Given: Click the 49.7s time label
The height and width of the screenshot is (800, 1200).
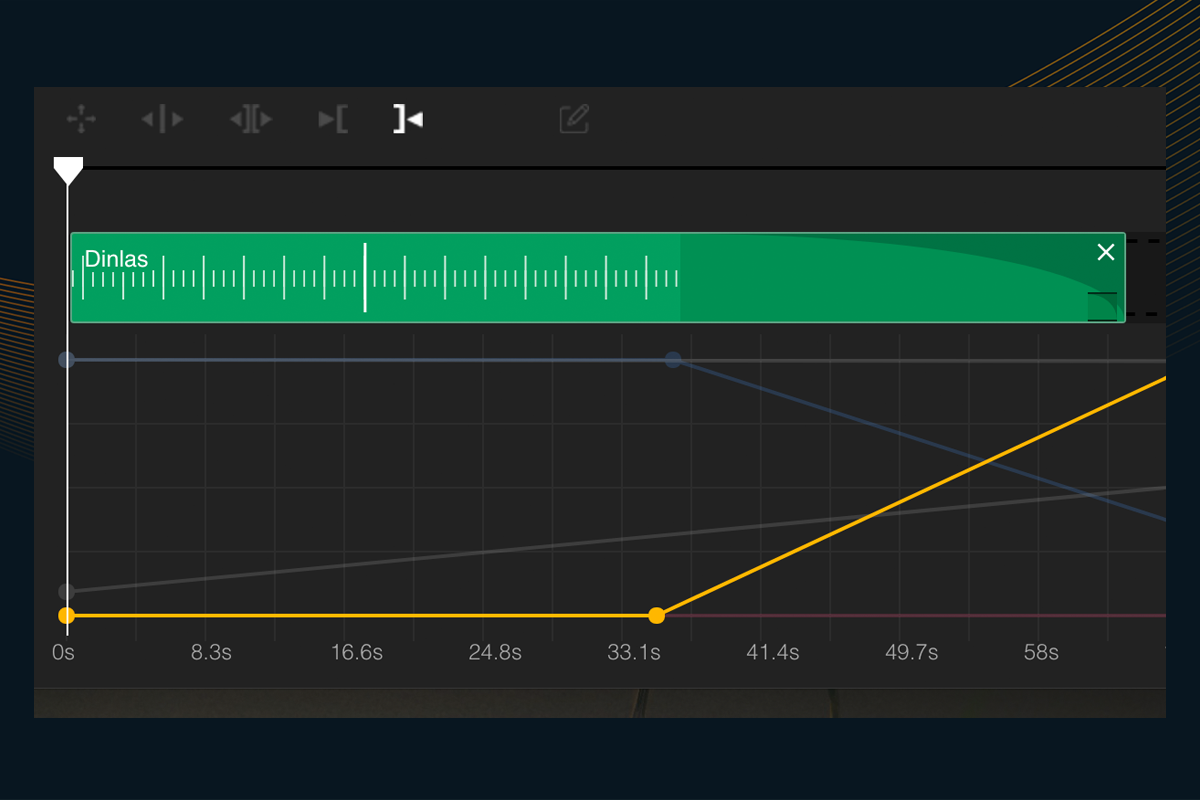Looking at the screenshot, I should coord(911,653).
